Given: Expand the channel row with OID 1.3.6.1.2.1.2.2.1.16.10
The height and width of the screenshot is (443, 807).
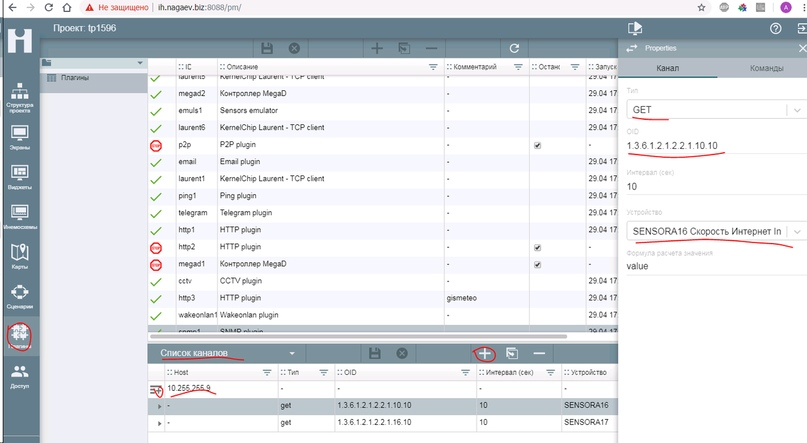Looking at the screenshot, I should (159, 423).
